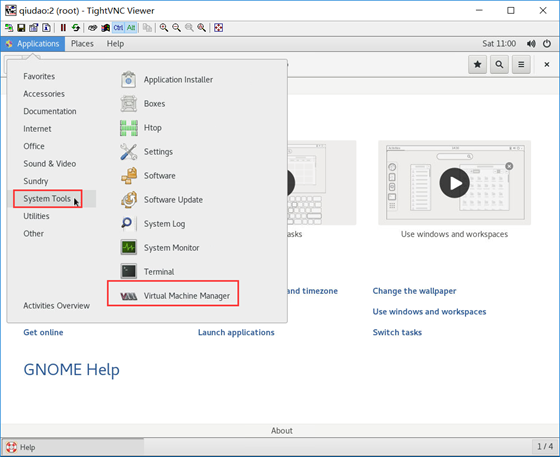
Task: Click the star bookmark button in Help
Action: [x=478, y=65]
